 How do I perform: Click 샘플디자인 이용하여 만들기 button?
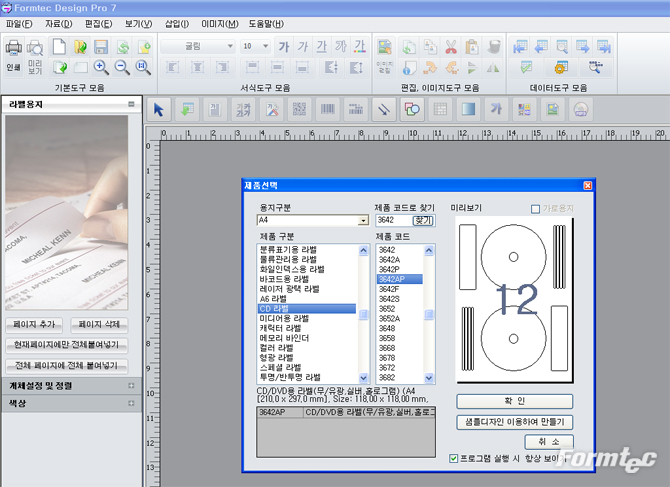tap(514, 422)
